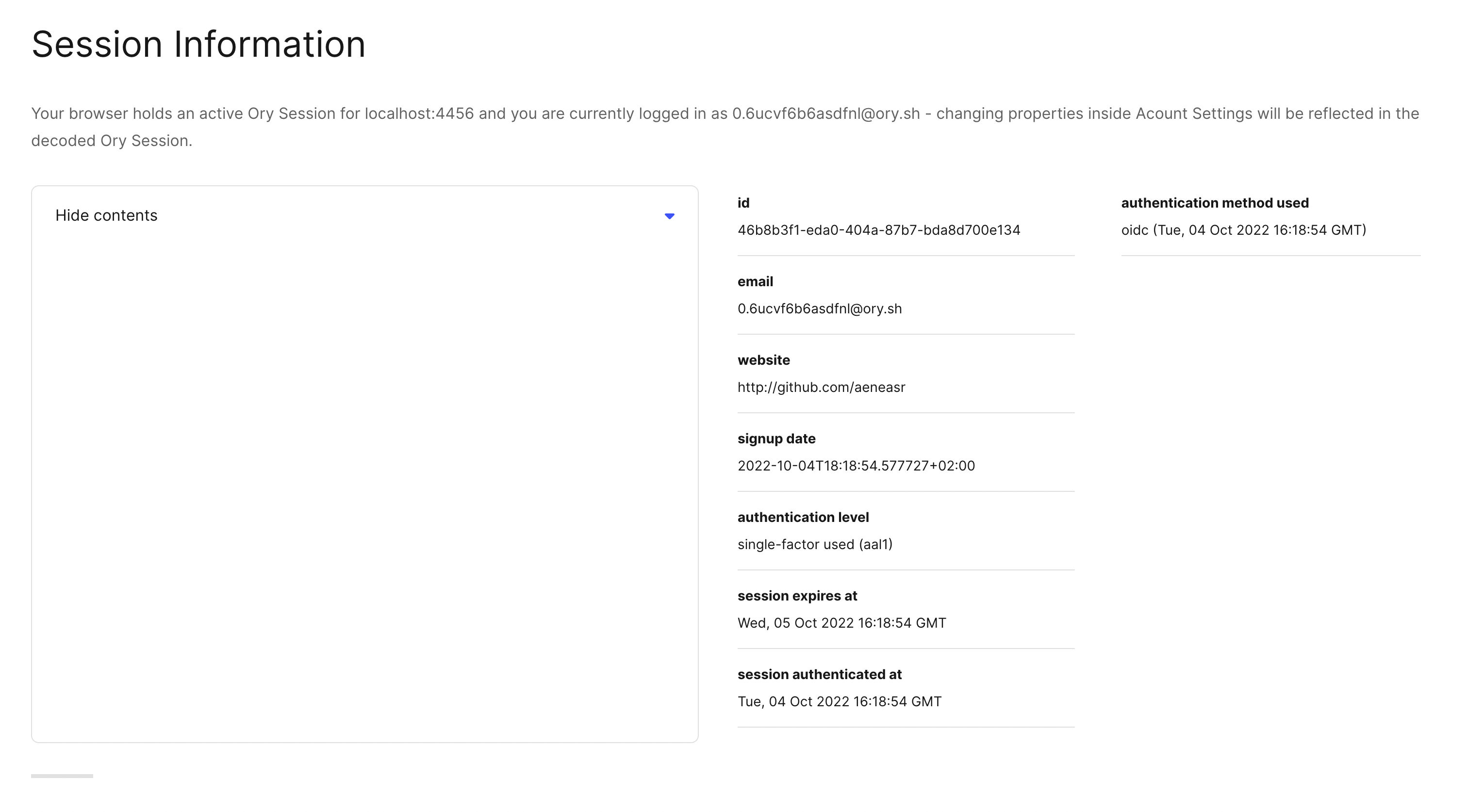Viewport: 1483px width, 812px height.
Task: Click the "website" field label
Action: tap(763, 359)
